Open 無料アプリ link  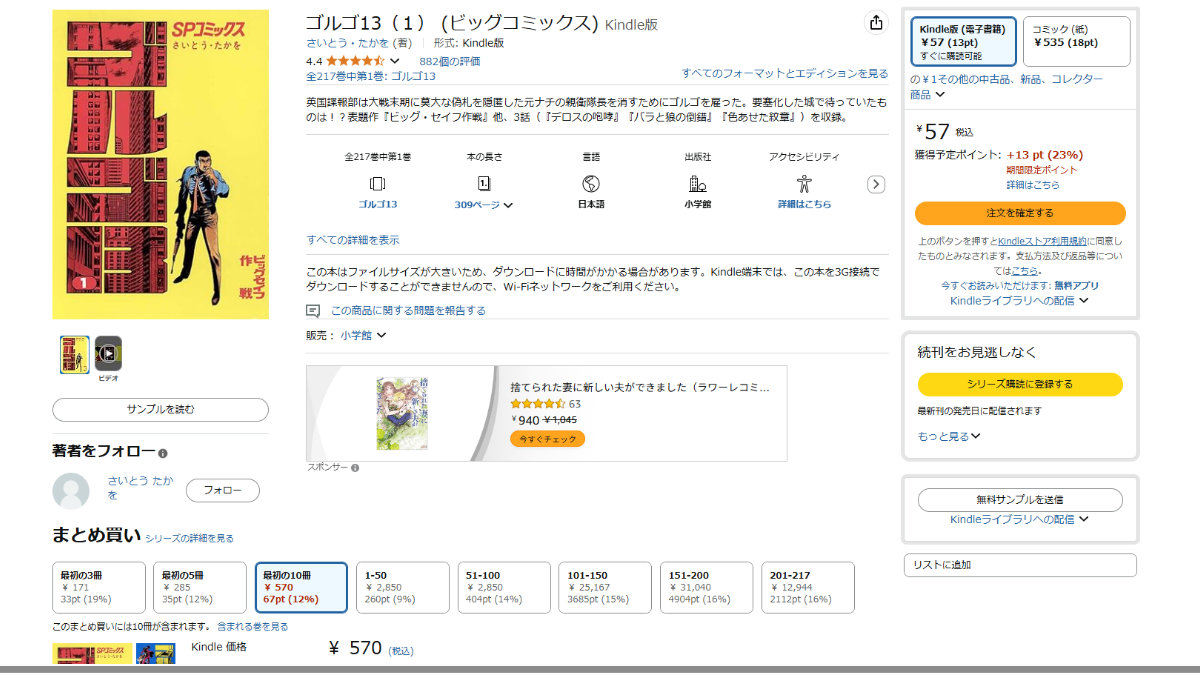(x=1076, y=285)
